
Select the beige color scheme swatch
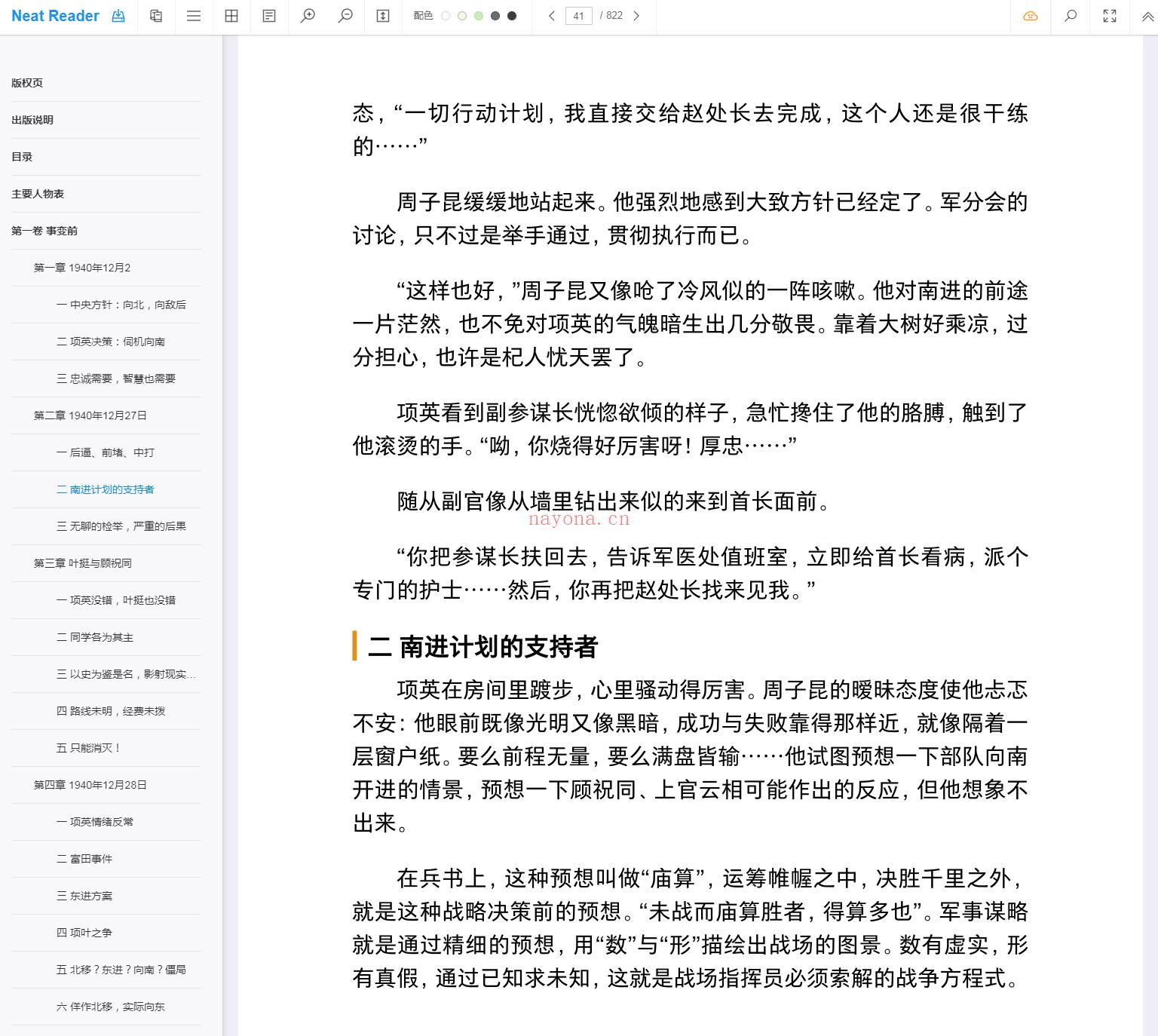pyautogui.click(x=462, y=16)
